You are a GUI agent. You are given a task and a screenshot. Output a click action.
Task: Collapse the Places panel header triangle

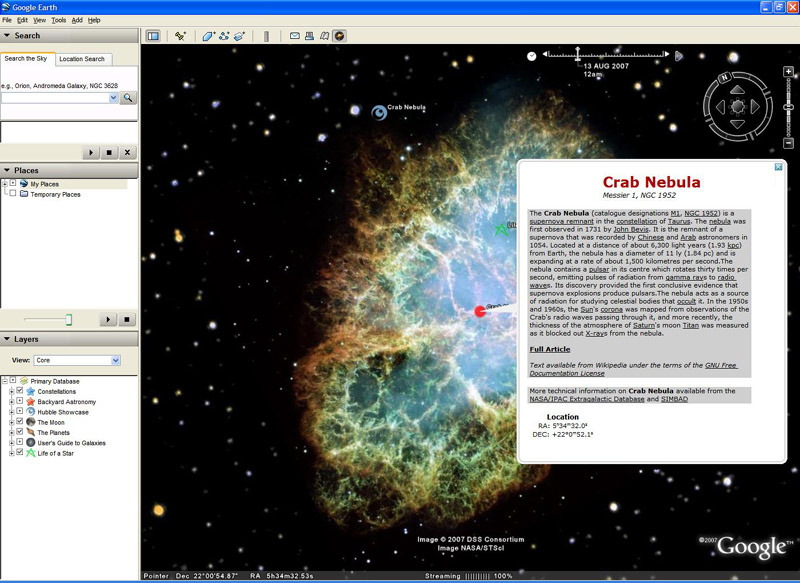click(x=7, y=170)
